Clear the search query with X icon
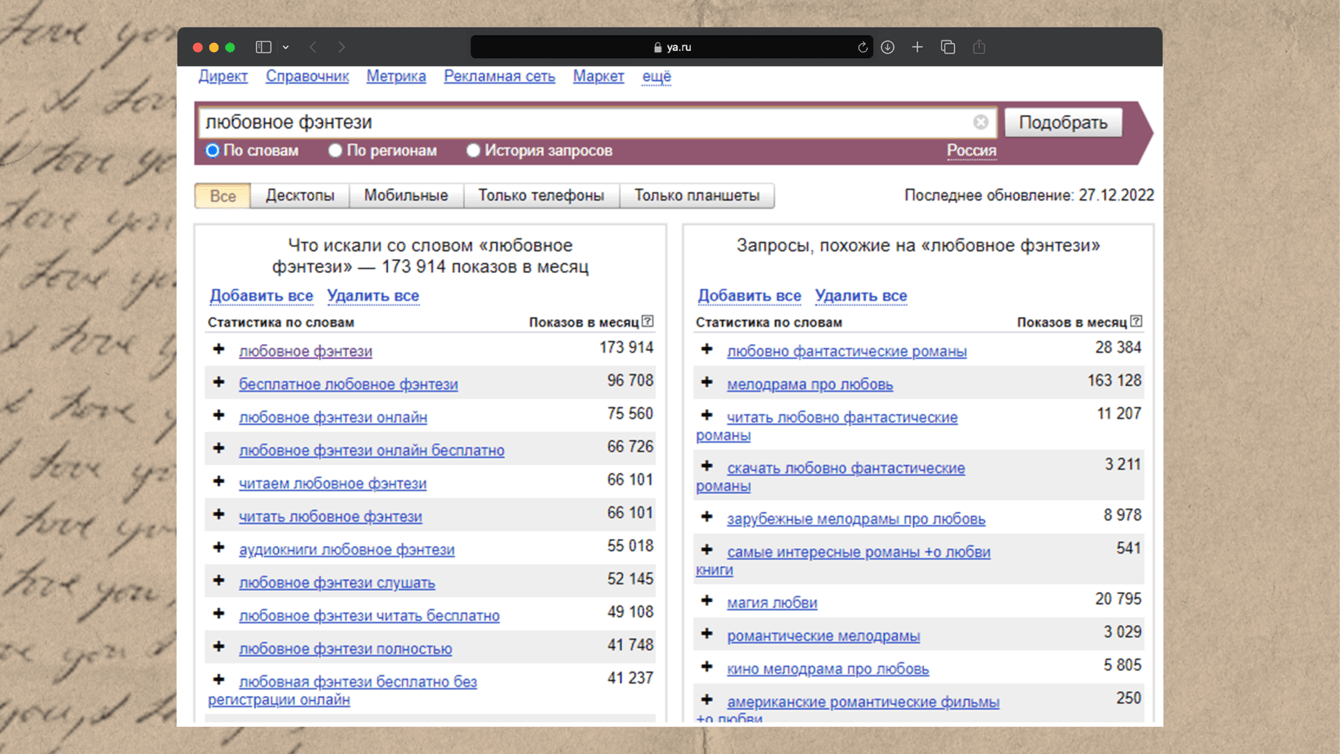The image size is (1340, 754). (x=981, y=122)
